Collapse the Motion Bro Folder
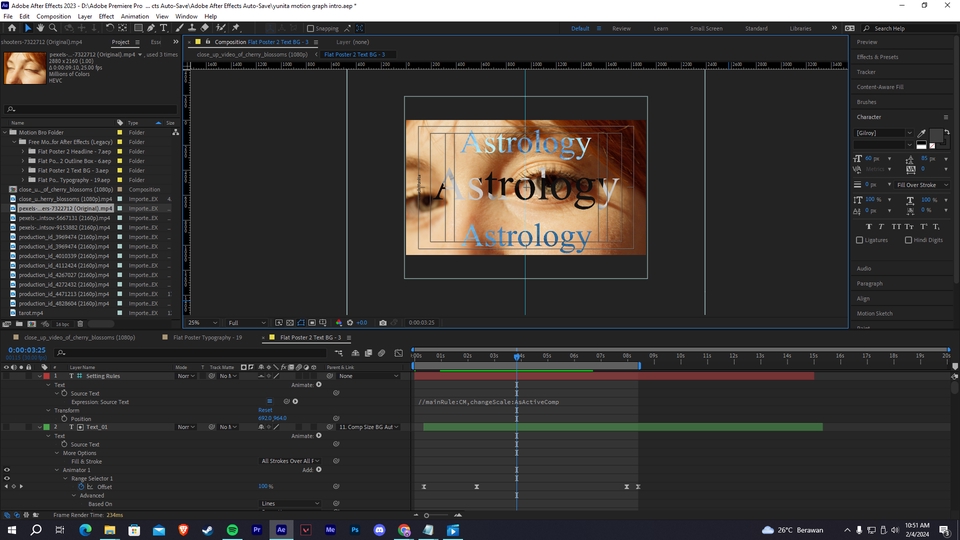The width and height of the screenshot is (960, 540). coord(5,132)
